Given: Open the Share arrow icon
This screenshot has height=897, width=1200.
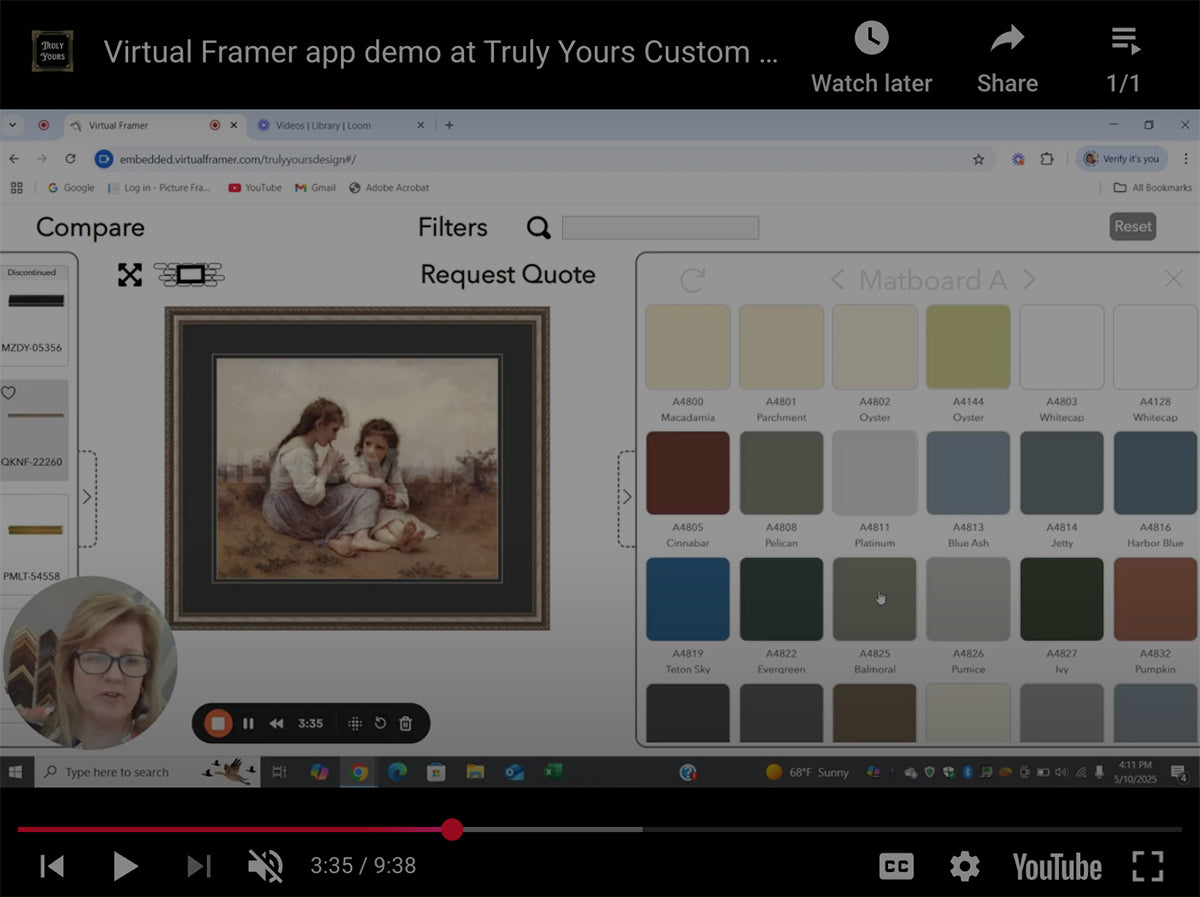Looking at the screenshot, I should [1006, 40].
